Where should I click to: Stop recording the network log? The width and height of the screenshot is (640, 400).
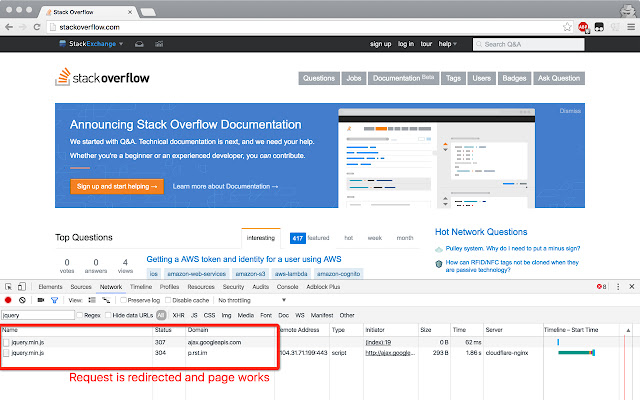pos(8,300)
